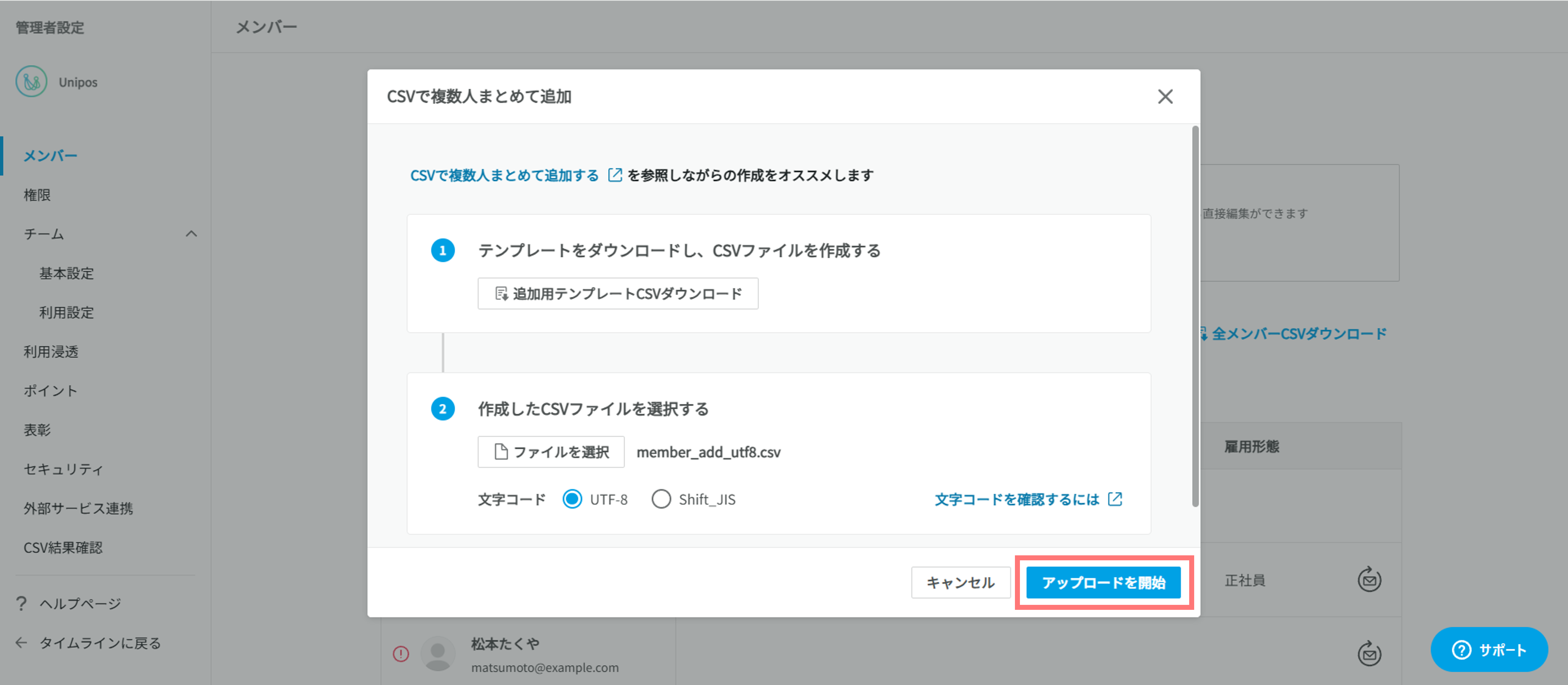Screen dimensions: 1568x685
Task: Click the アップロードを開始 button
Action: pyautogui.click(x=1104, y=583)
